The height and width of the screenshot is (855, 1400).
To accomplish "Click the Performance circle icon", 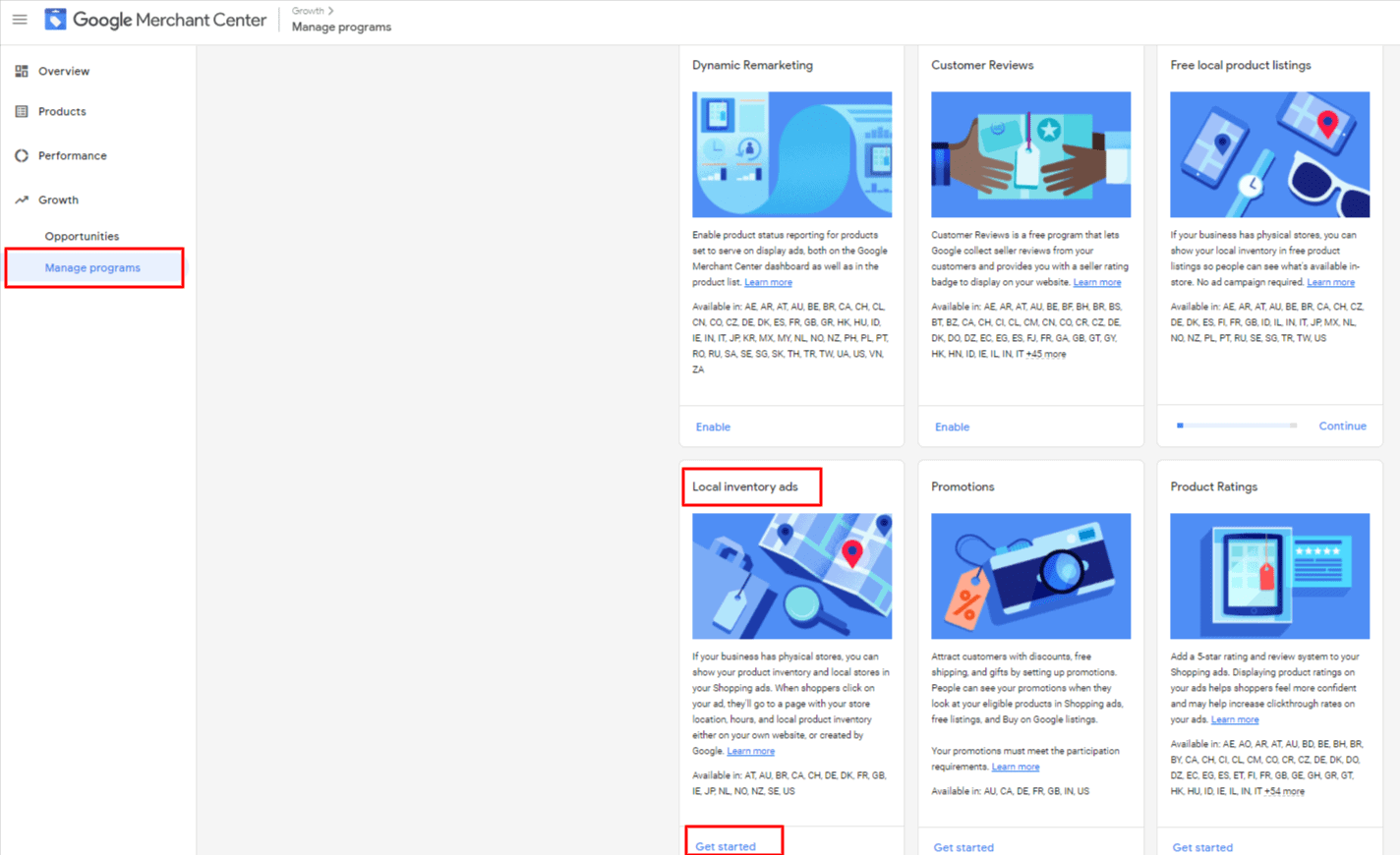I will (x=22, y=155).
